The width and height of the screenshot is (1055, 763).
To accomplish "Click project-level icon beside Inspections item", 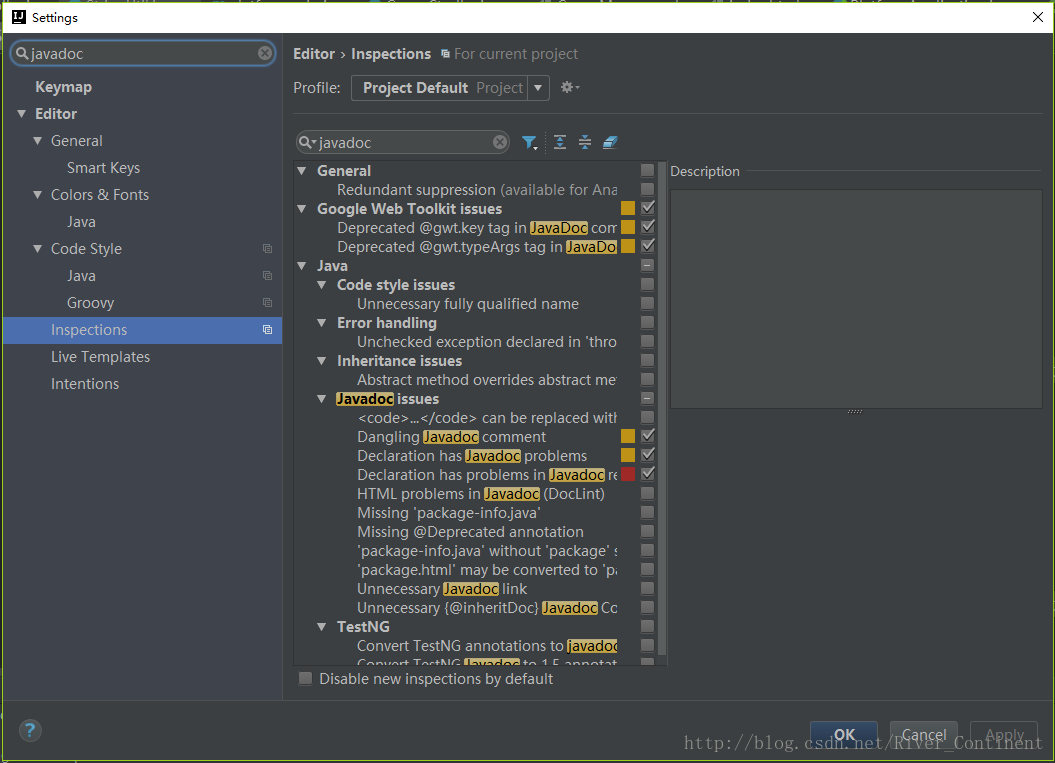I will coord(267,330).
